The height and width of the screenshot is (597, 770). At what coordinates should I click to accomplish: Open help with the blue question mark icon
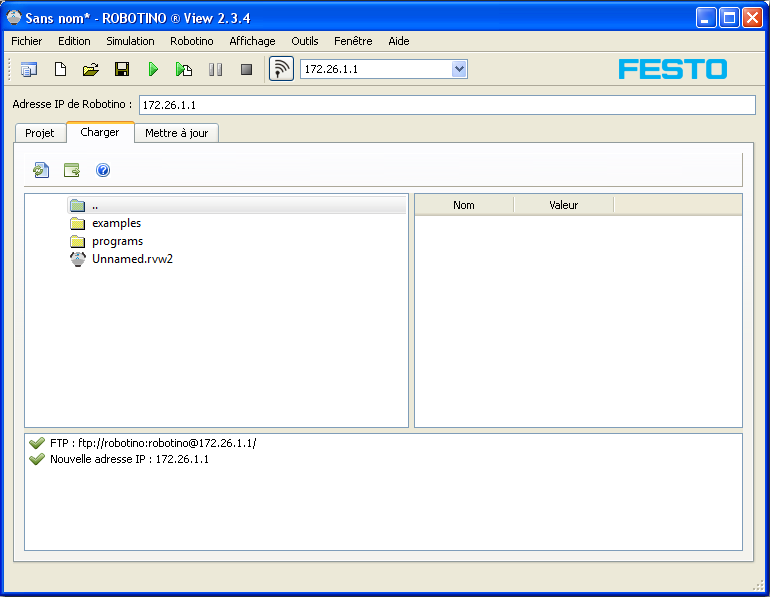tap(103, 170)
